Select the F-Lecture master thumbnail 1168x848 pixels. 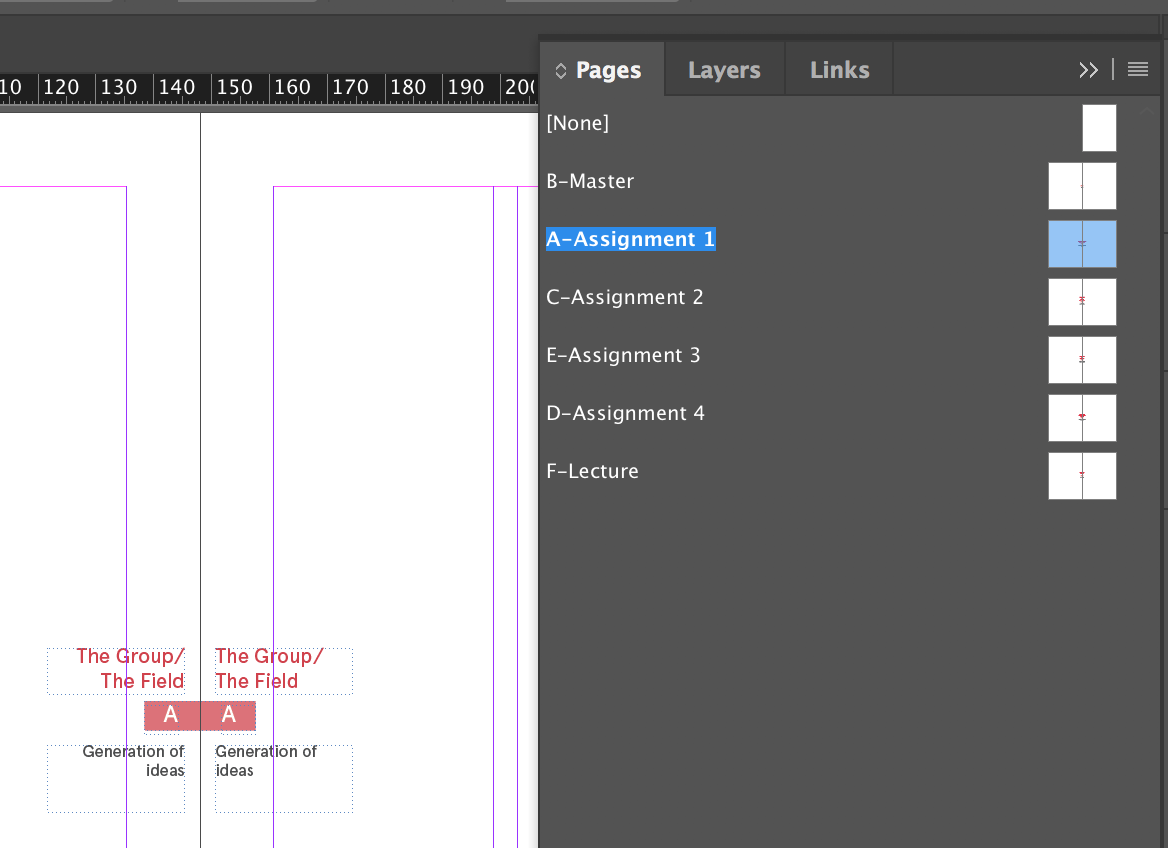[1082, 476]
